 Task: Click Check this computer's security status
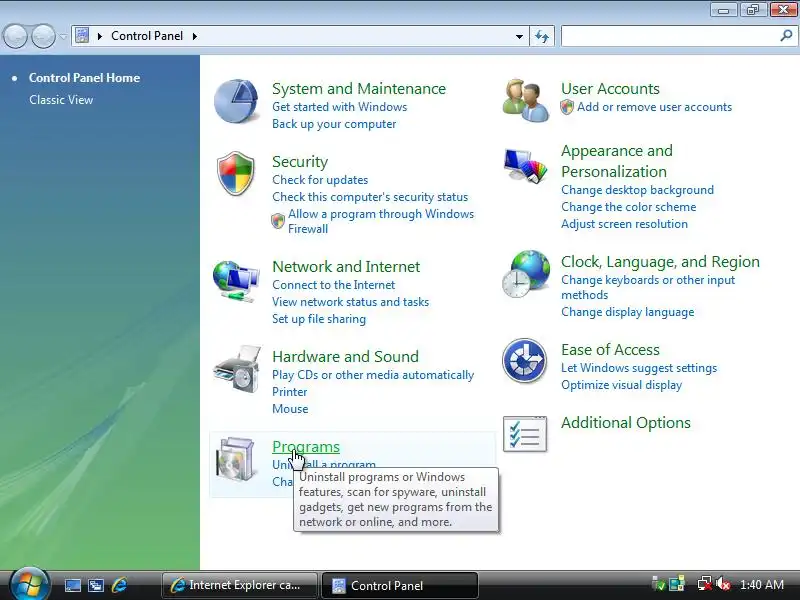[x=370, y=197]
